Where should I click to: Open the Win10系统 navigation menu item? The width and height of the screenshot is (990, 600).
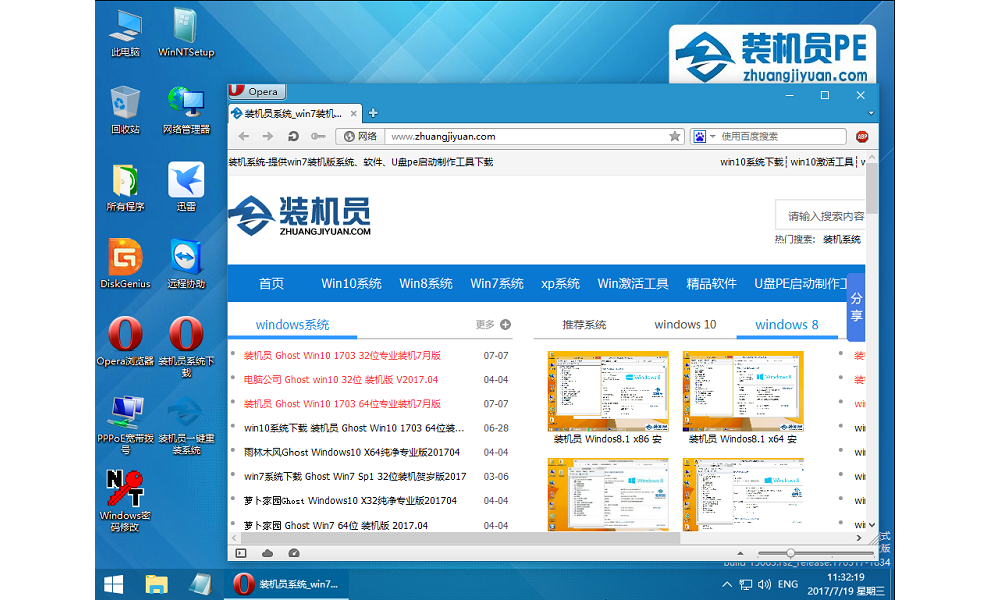(x=351, y=283)
